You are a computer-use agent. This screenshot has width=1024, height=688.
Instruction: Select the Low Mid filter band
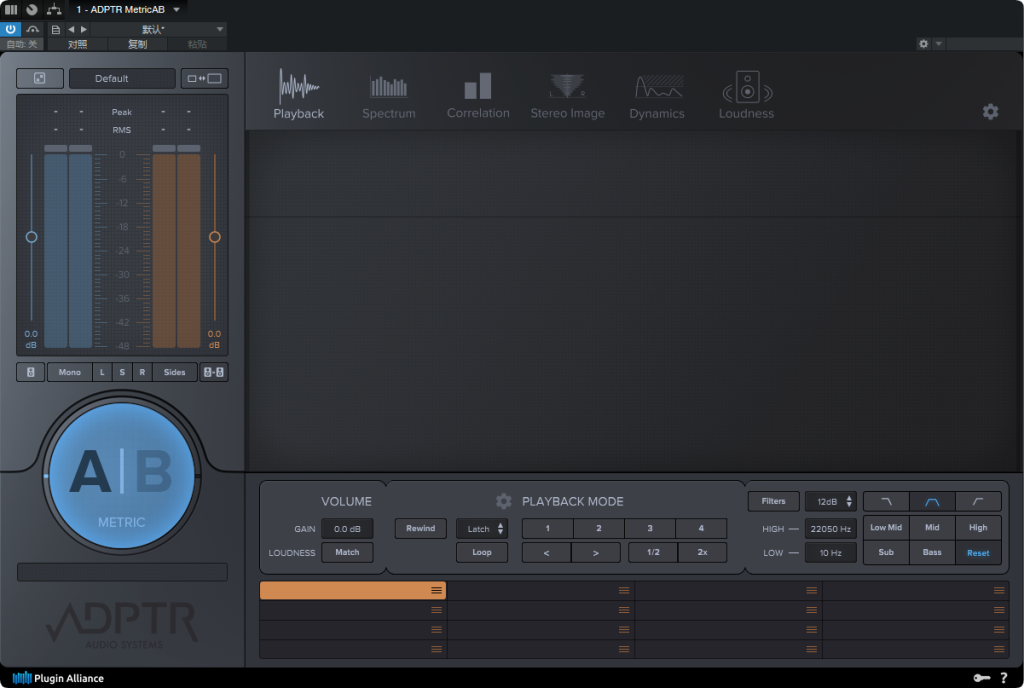click(x=886, y=527)
